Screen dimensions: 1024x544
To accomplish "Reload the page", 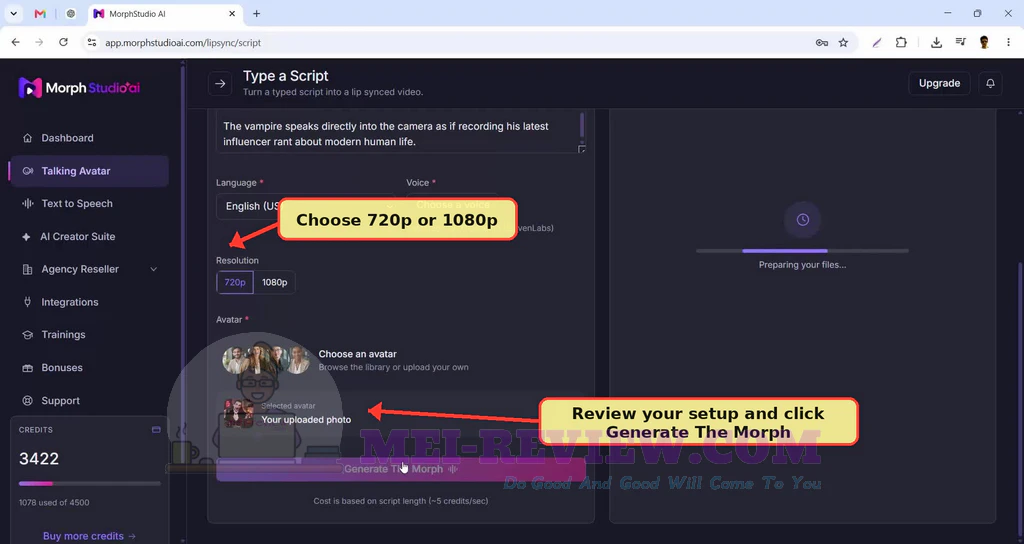I will (x=63, y=42).
